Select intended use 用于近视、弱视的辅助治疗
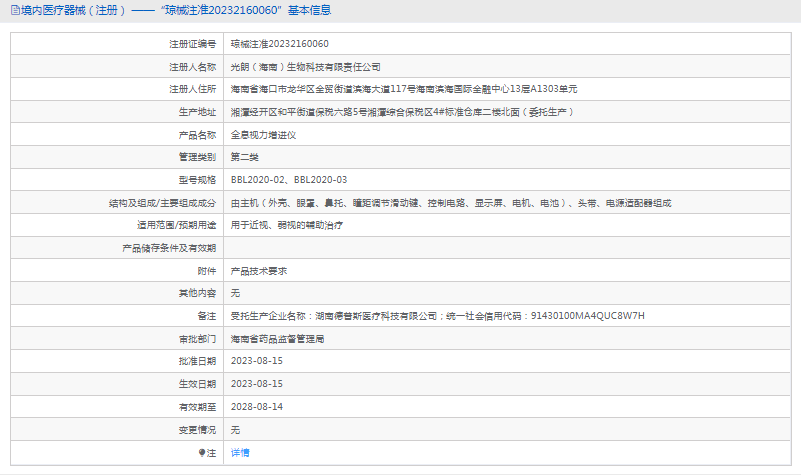801x475 pixels. click(x=287, y=225)
